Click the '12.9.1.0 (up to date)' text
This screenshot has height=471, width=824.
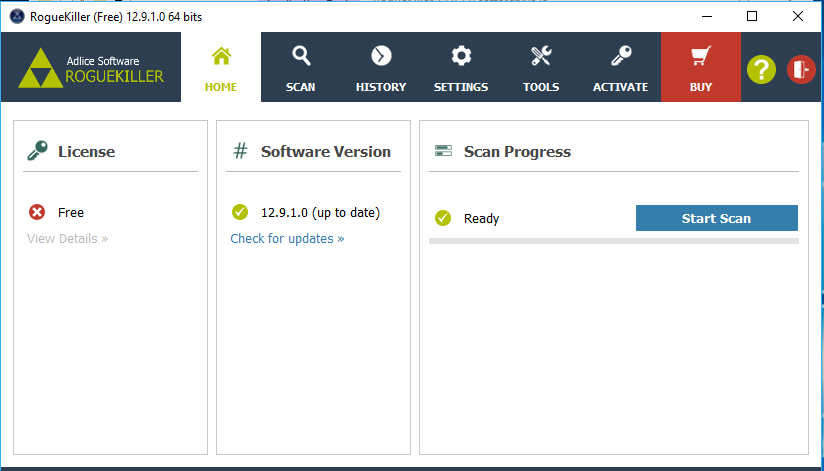point(321,213)
